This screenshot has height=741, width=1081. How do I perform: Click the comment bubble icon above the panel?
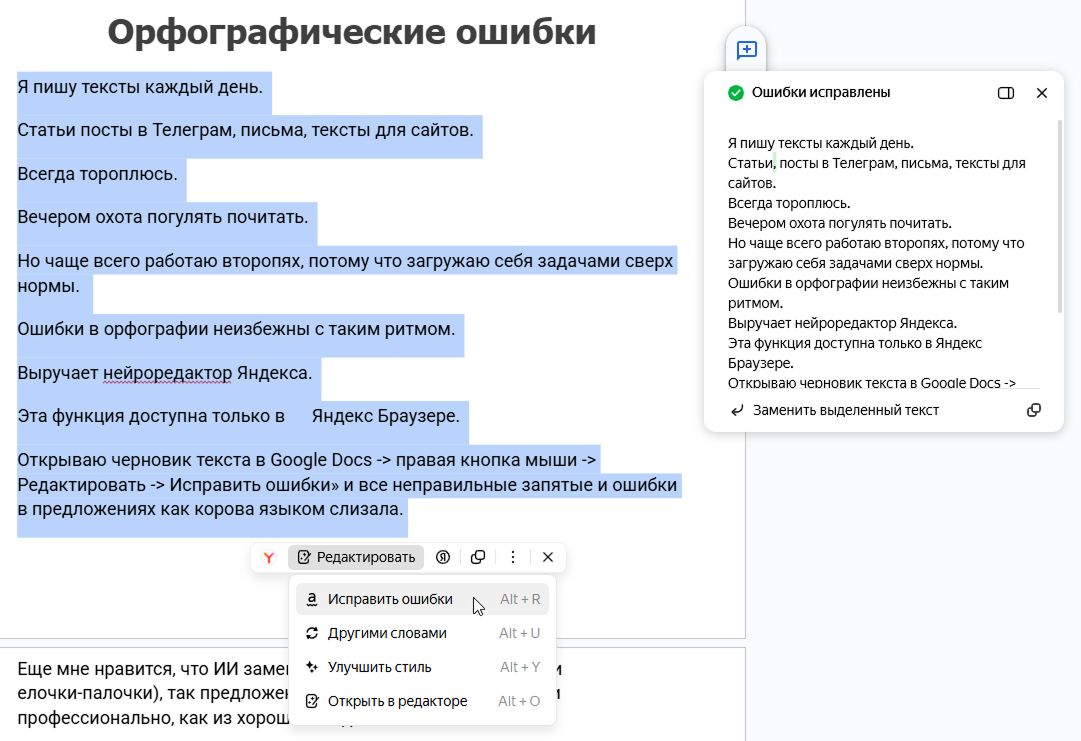(744, 49)
